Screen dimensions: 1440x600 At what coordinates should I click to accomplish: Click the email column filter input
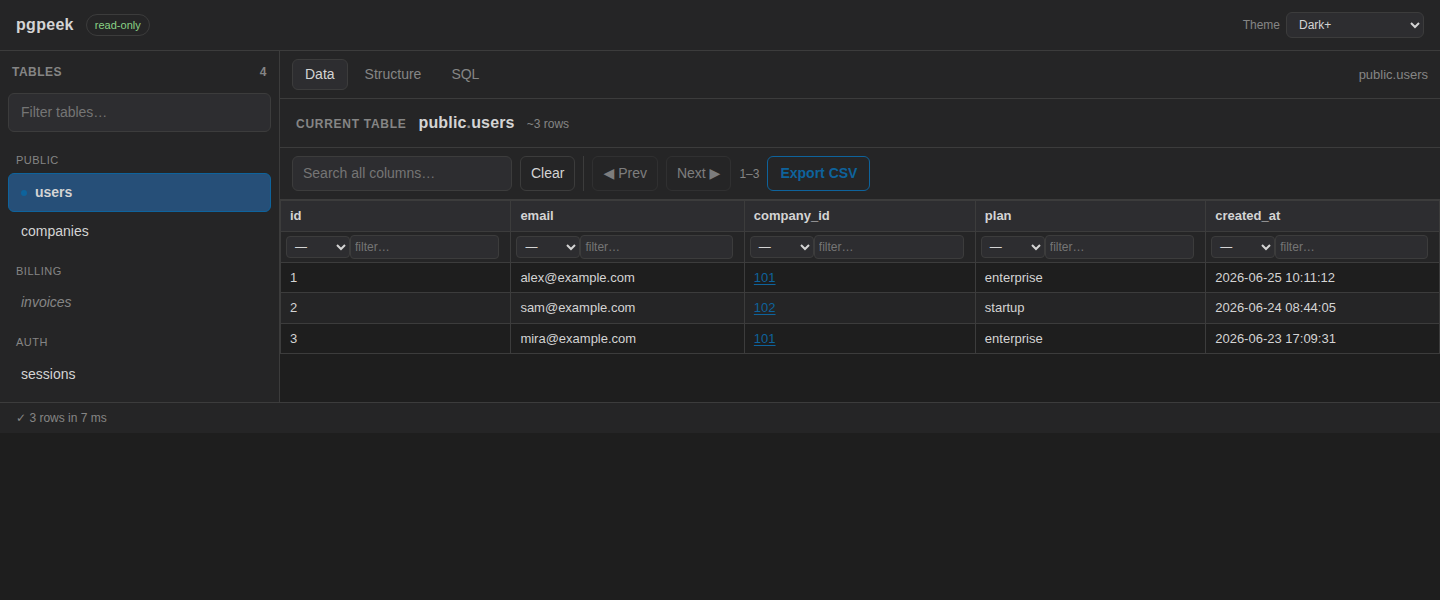click(x=656, y=247)
